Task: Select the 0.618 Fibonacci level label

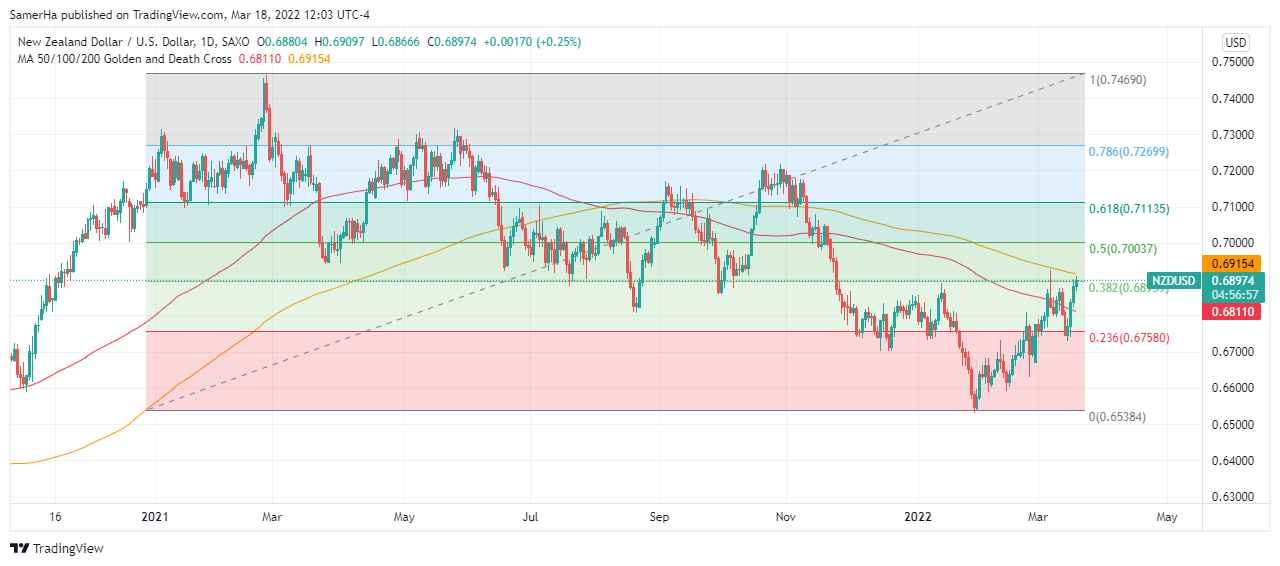Action: (x=1128, y=208)
